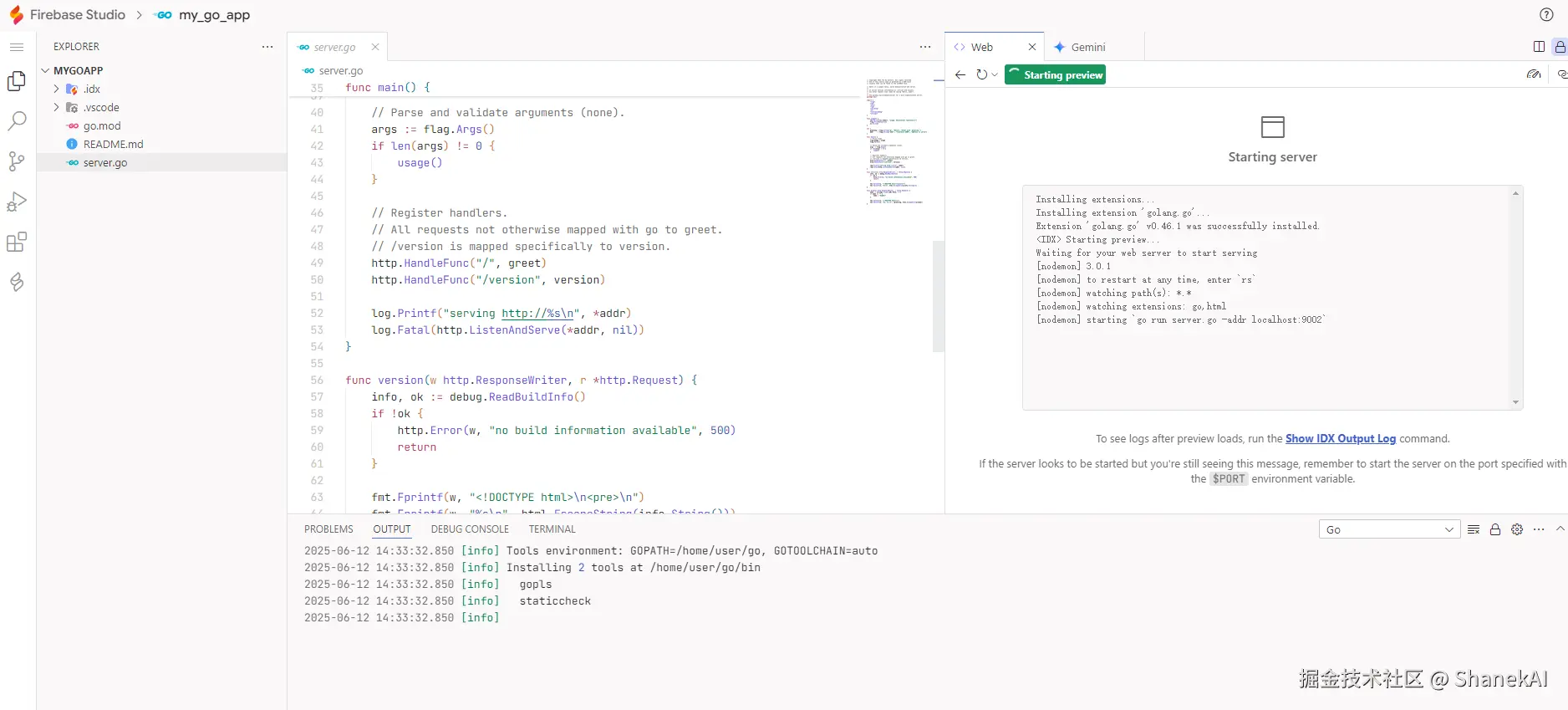Click line number 52 in editor

(x=317, y=313)
